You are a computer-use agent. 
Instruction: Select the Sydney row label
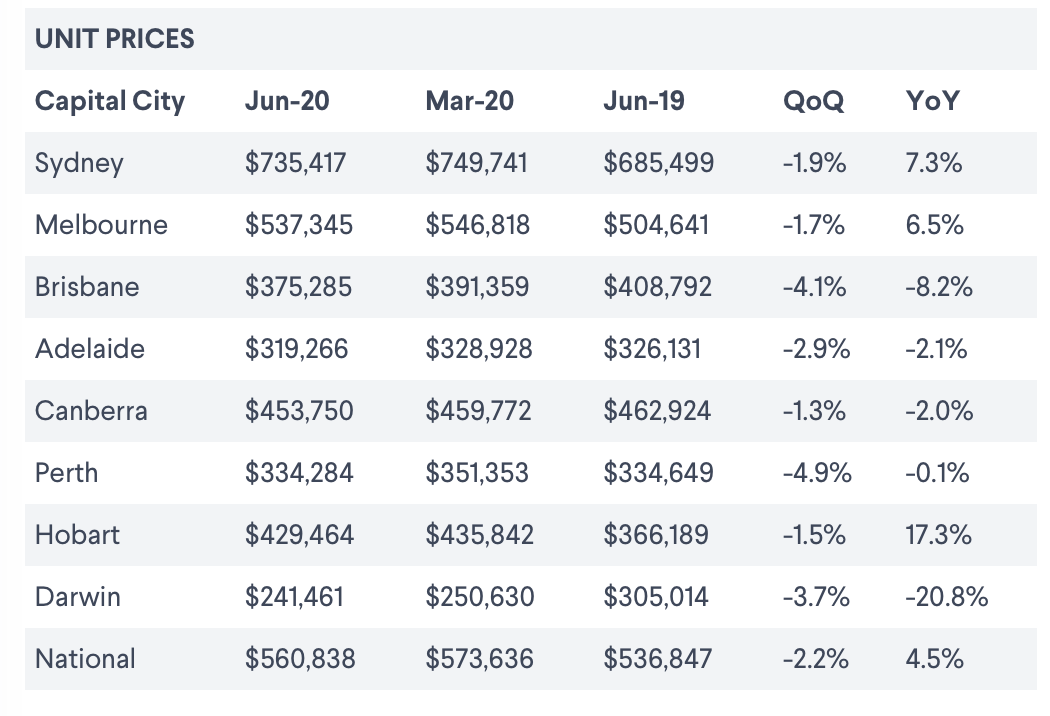click(x=79, y=163)
